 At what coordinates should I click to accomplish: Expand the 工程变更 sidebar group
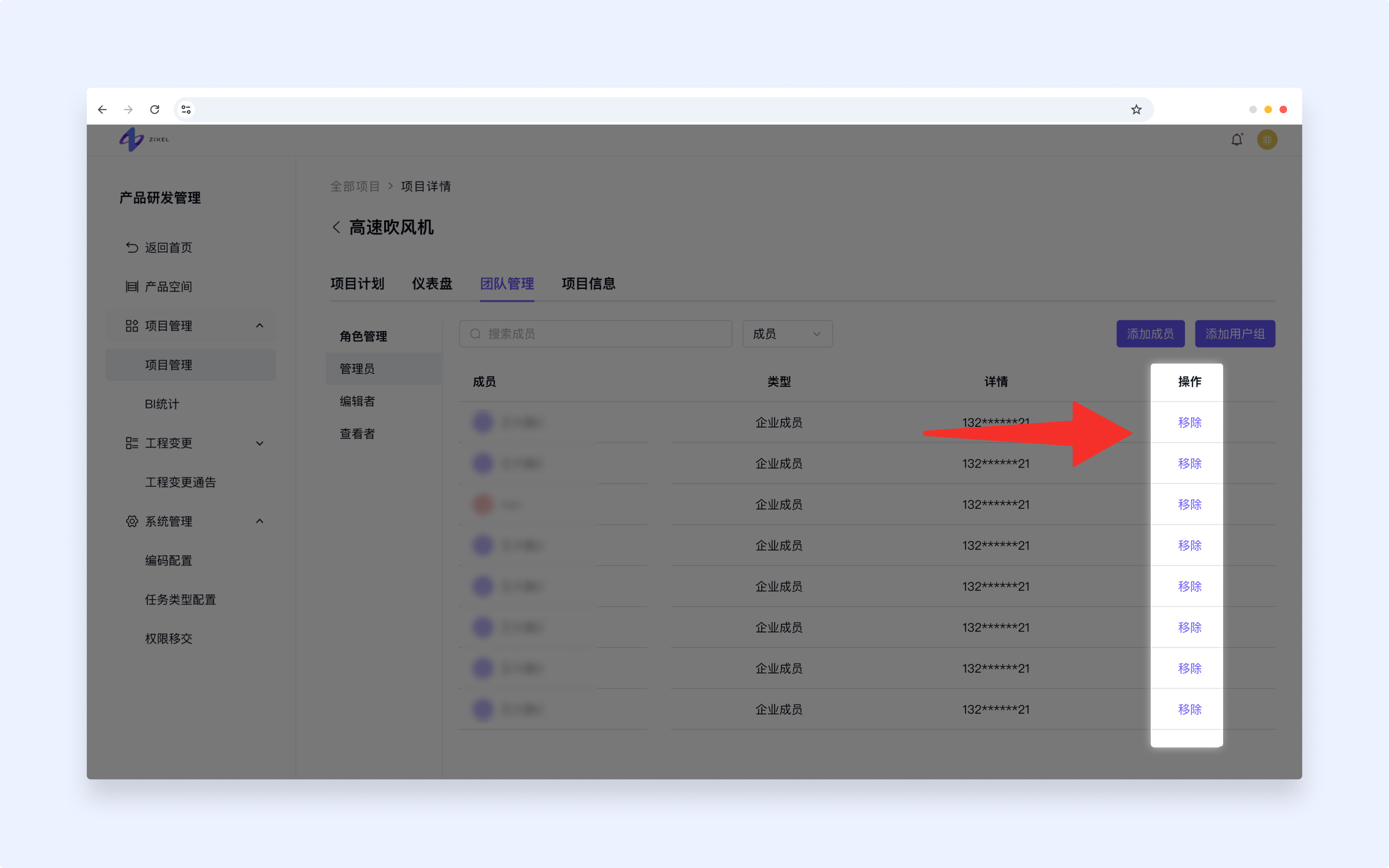259,443
